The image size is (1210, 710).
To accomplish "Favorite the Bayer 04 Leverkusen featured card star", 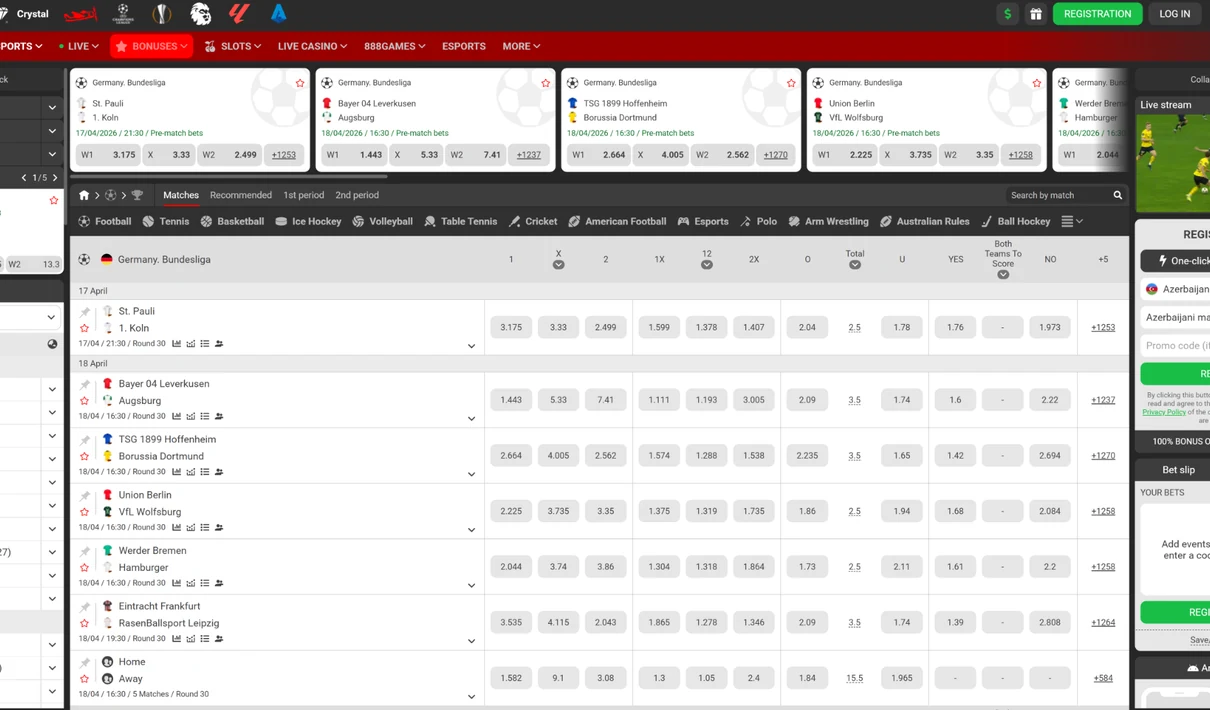I will click(545, 83).
